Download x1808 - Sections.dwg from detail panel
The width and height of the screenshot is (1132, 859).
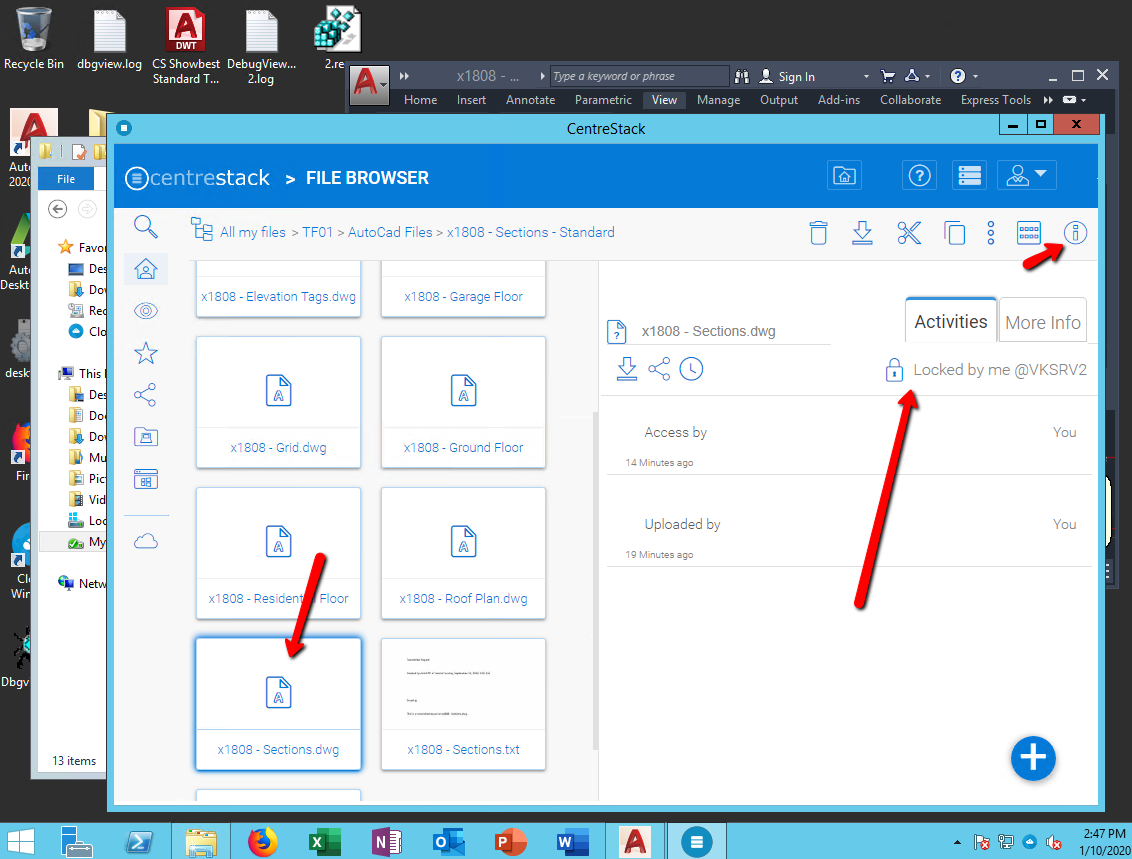point(627,369)
